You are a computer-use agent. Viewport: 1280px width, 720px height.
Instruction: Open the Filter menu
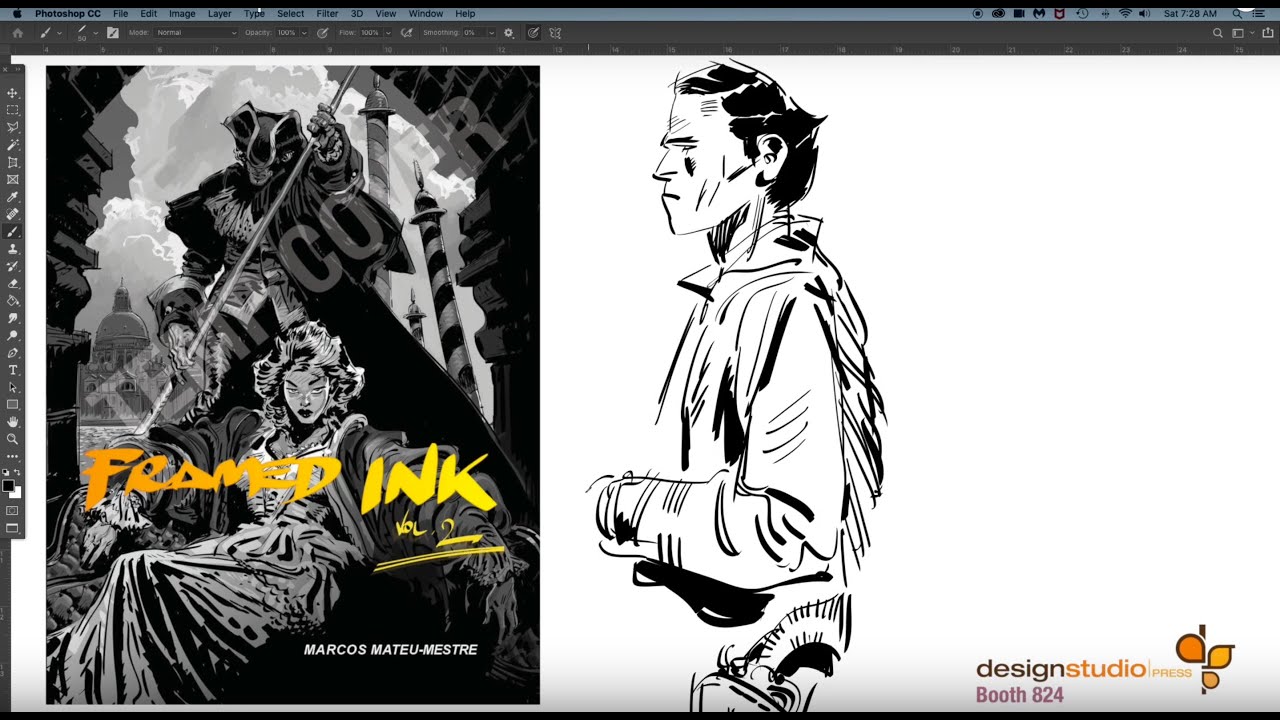(327, 14)
